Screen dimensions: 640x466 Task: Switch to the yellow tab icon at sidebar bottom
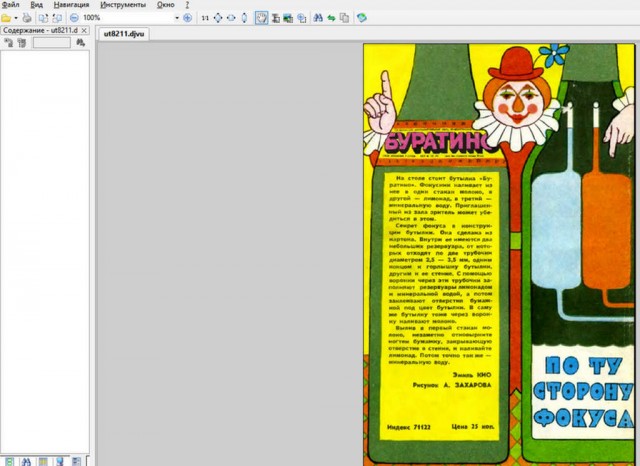click(43, 462)
